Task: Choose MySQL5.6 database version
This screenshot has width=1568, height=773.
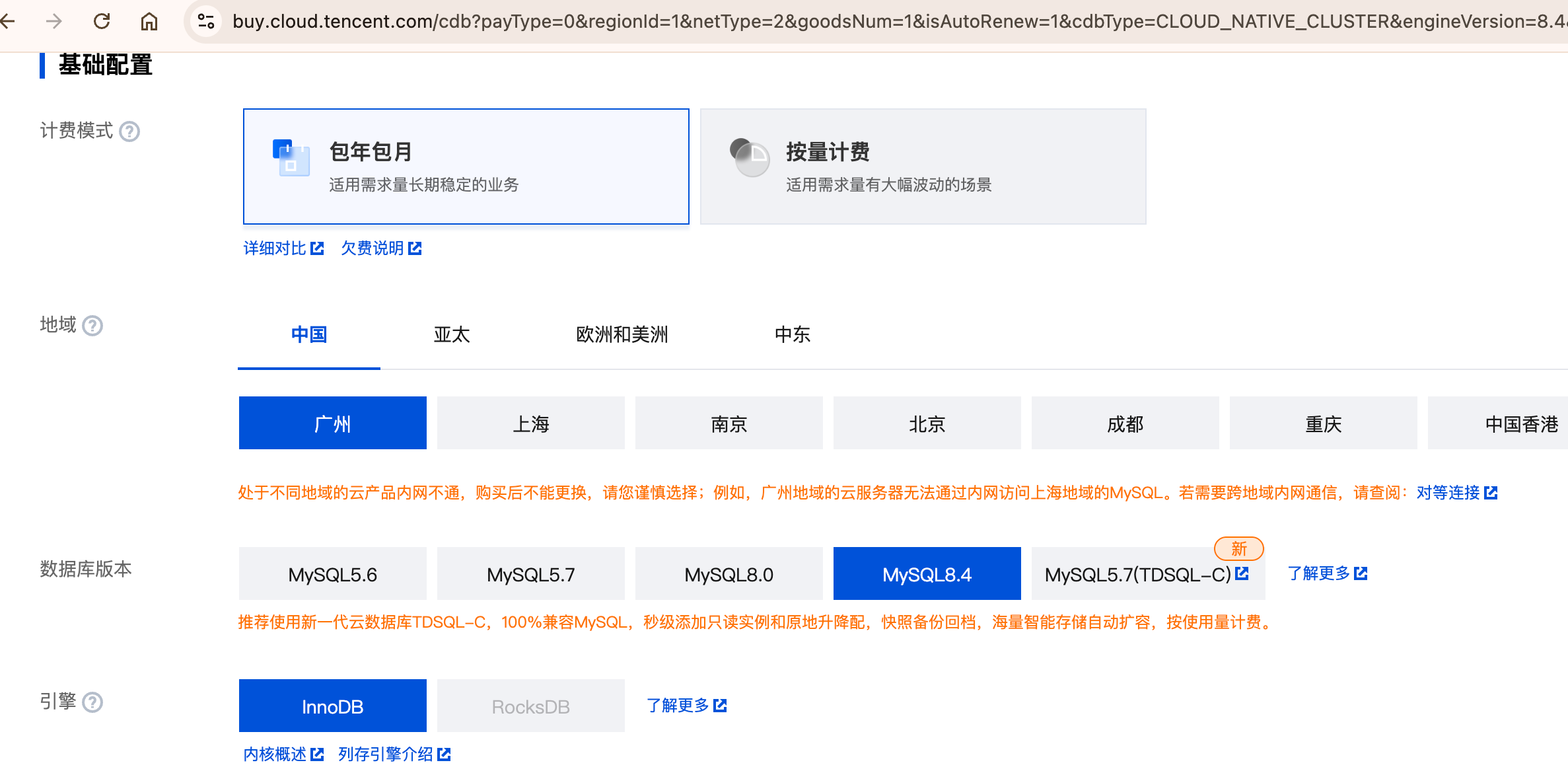Action: pyautogui.click(x=333, y=573)
